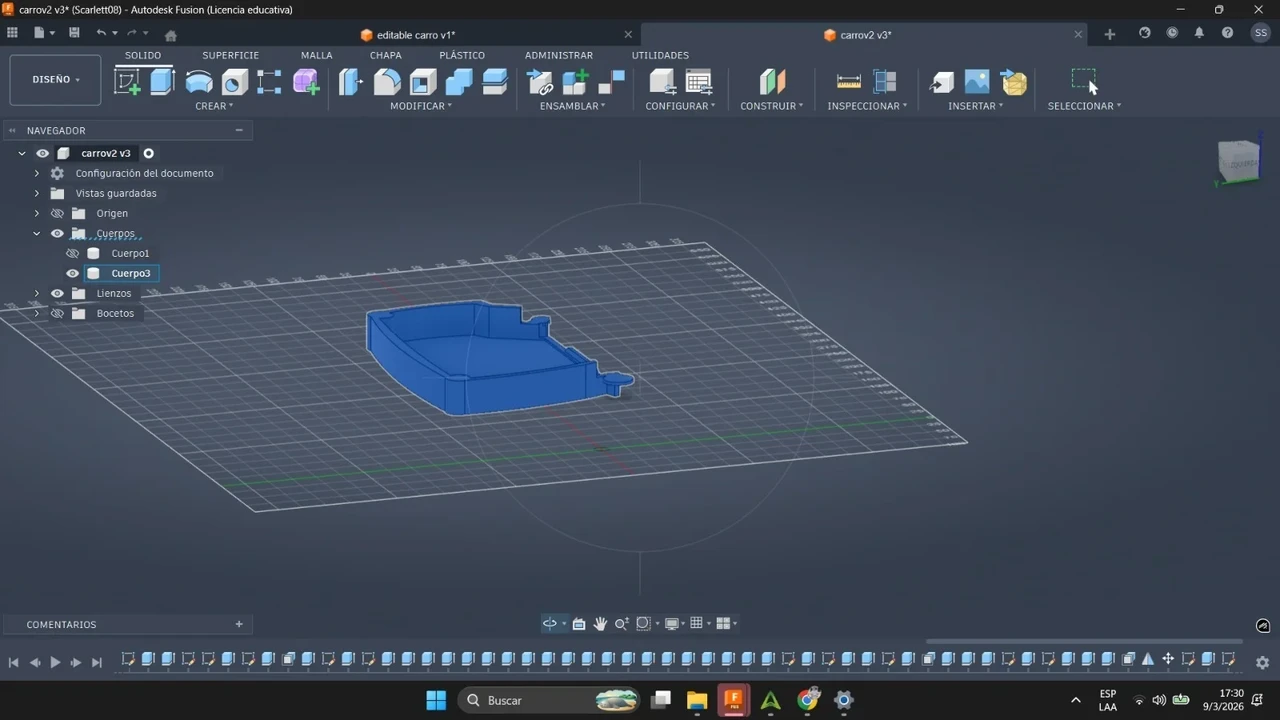Select the orbit tool in navigation bar
The image size is (1280, 720).
(x=550, y=623)
